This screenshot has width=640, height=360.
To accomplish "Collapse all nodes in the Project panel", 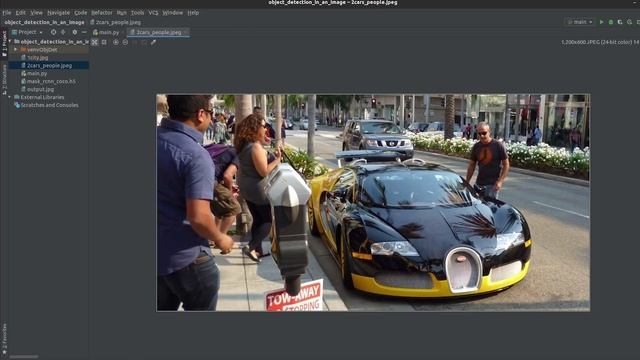I will 63,32.
